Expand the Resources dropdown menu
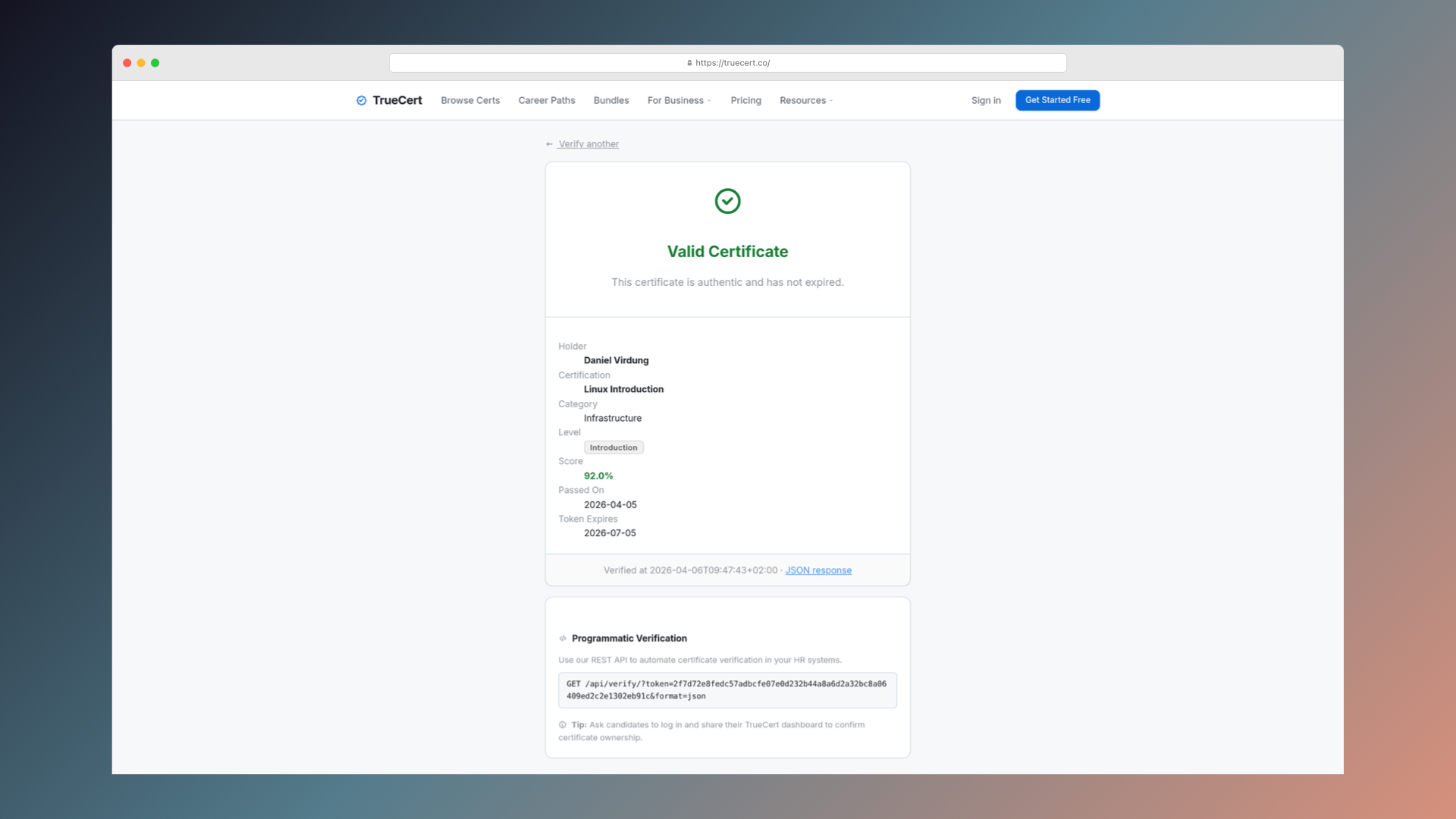1456x819 pixels. tap(806, 100)
